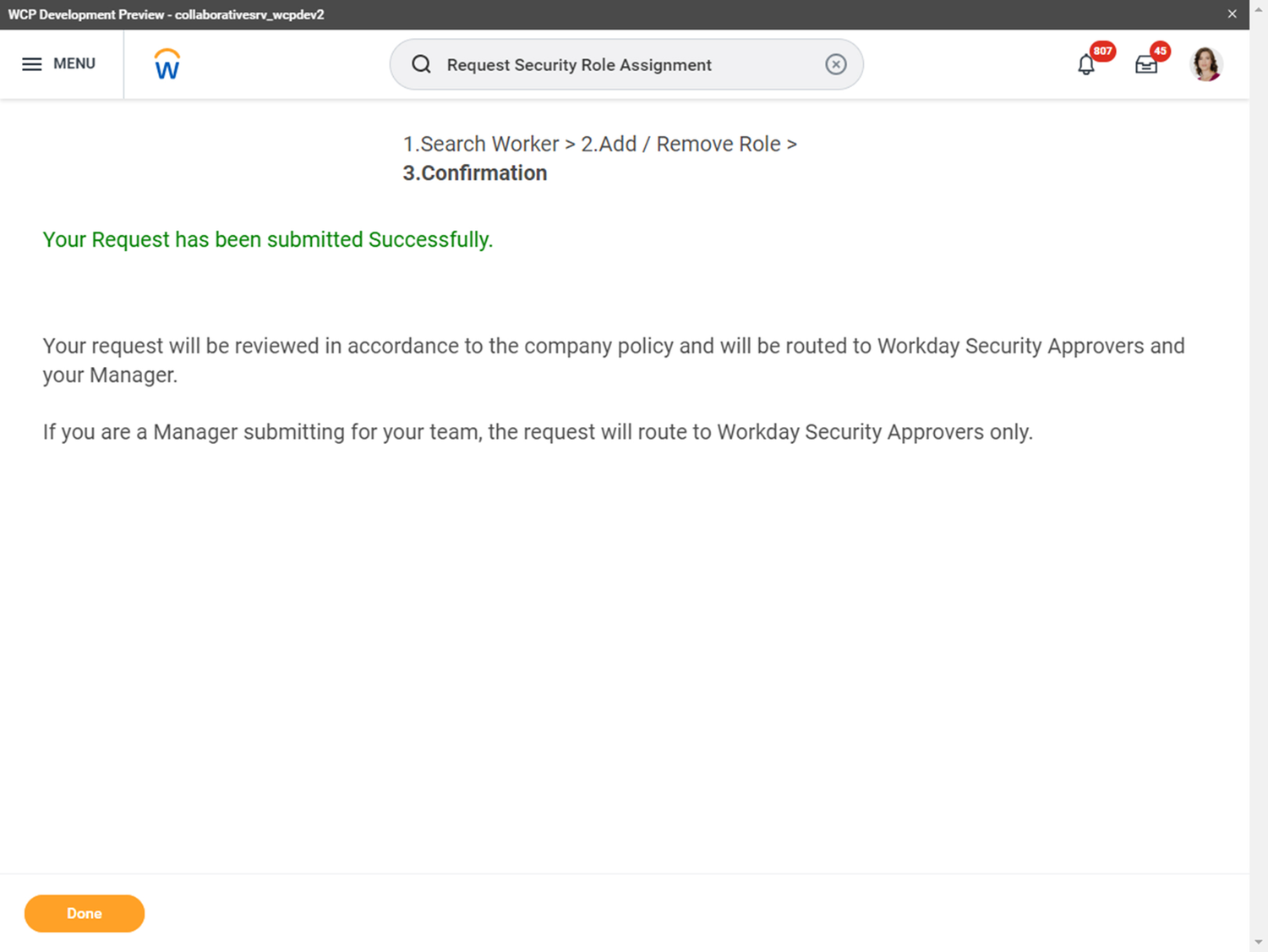Viewport: 1268px width, 952px height.
Task: Click the Workday logo
Action: tap(166, 63)
